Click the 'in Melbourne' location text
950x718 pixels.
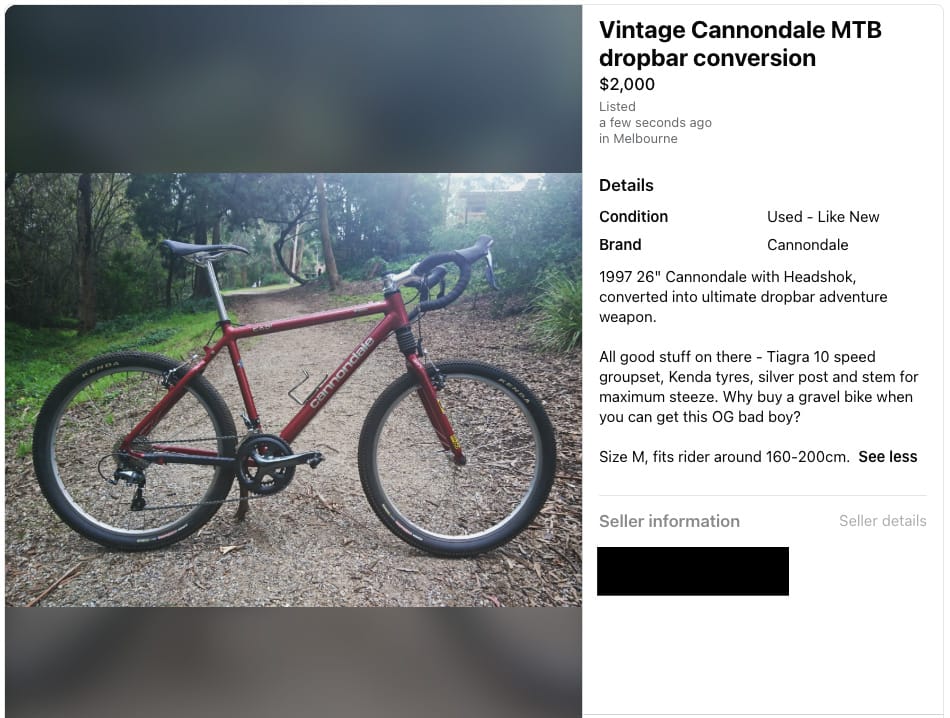click(638, 139)
